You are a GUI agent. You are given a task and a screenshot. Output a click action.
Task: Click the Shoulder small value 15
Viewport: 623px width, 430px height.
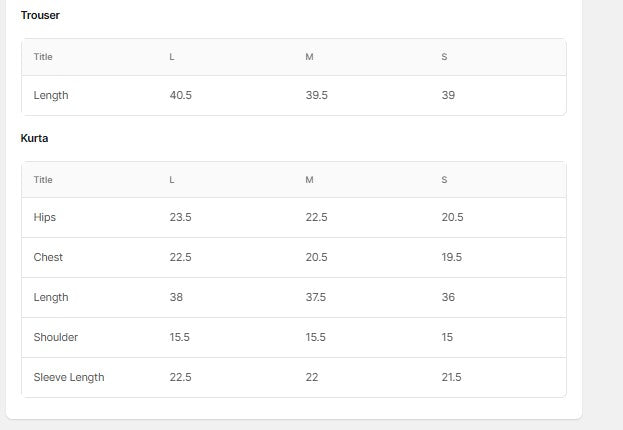click(x=447, y=337)
